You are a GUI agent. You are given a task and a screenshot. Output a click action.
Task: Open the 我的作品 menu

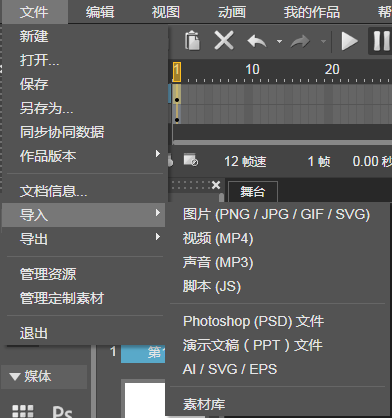pos(311,12)
